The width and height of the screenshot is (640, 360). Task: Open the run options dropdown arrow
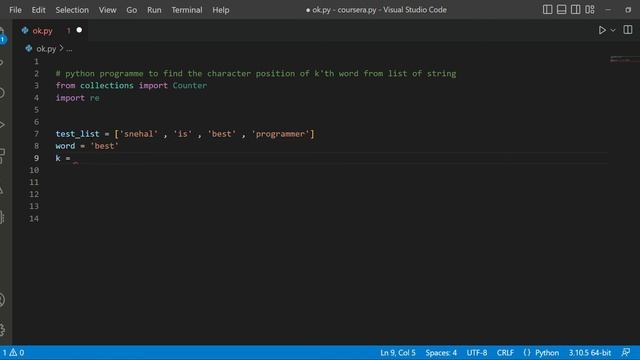tap(613, 30)
